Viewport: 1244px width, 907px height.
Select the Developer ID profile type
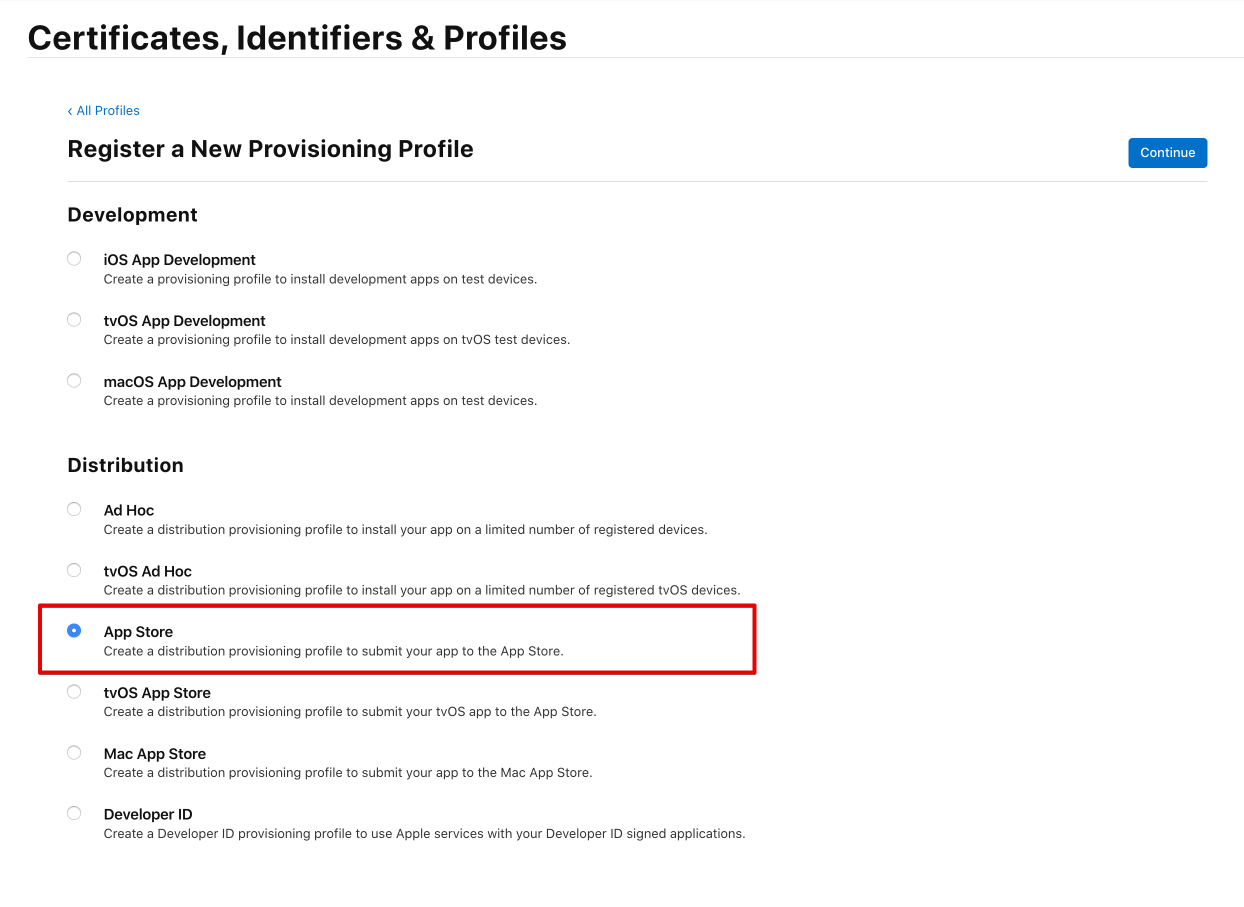pos(74,813)
